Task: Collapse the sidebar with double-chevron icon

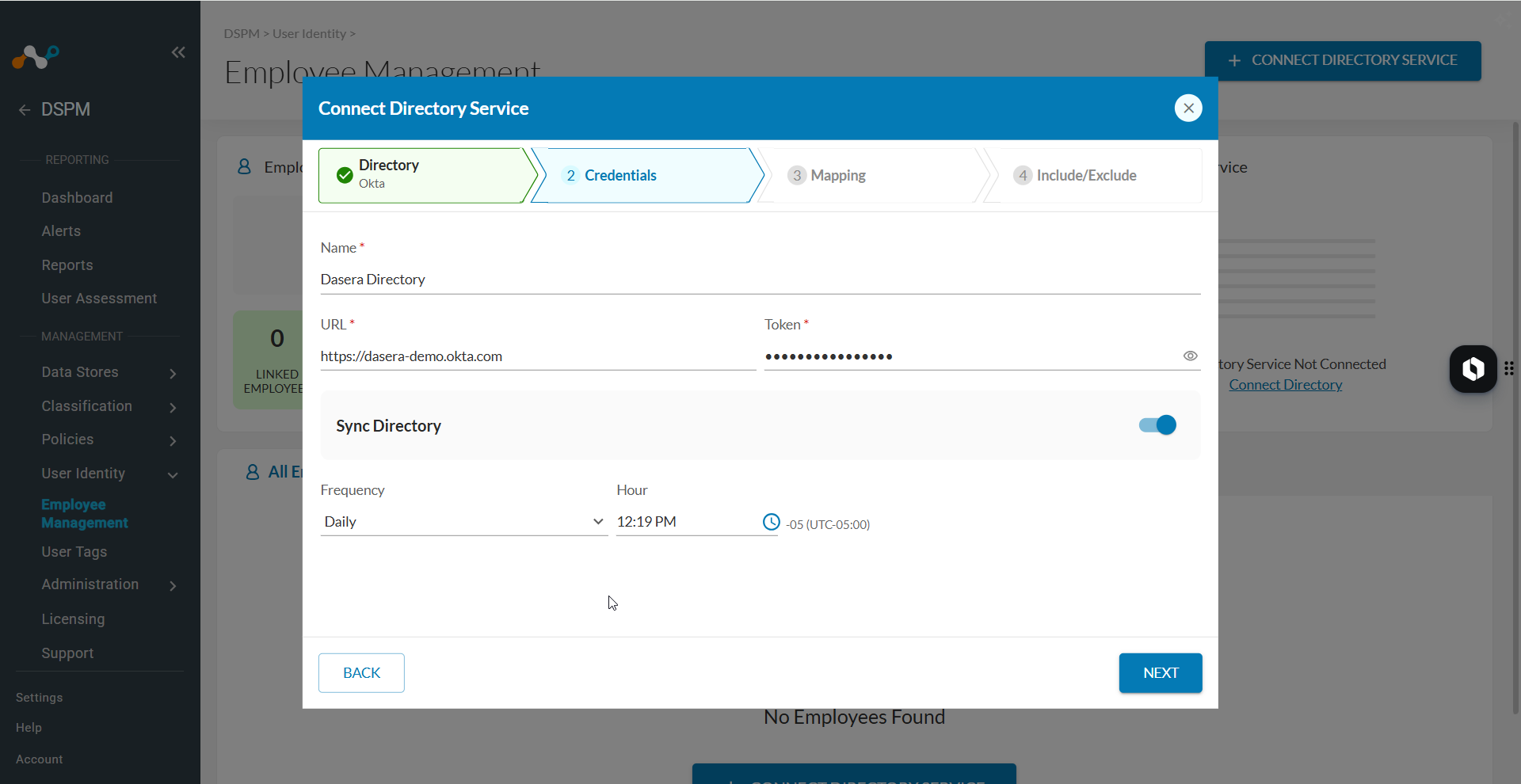Action: coord(178,52)
